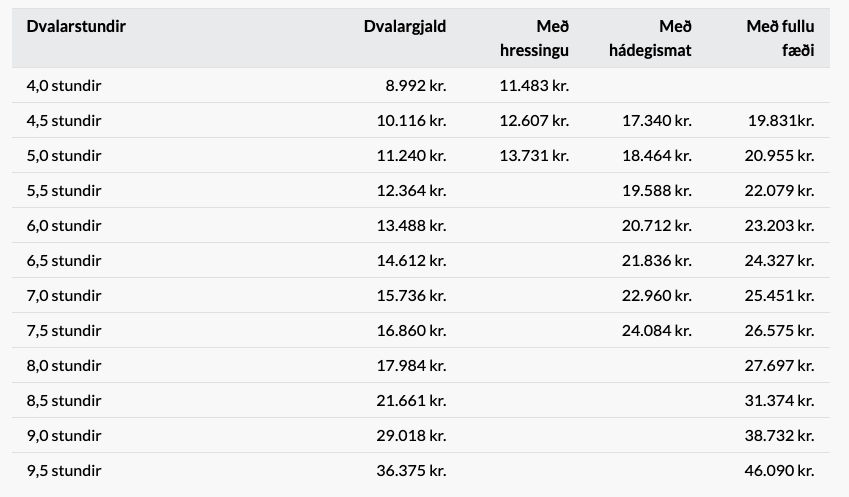
Task: Click the 20.712 kr. lunch price
Action: [x=656, y=225]
